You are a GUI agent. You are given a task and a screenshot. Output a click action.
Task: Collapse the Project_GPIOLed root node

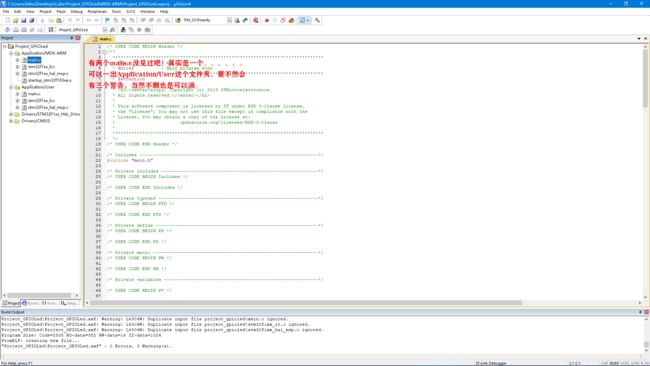click(x=5, y=46)
